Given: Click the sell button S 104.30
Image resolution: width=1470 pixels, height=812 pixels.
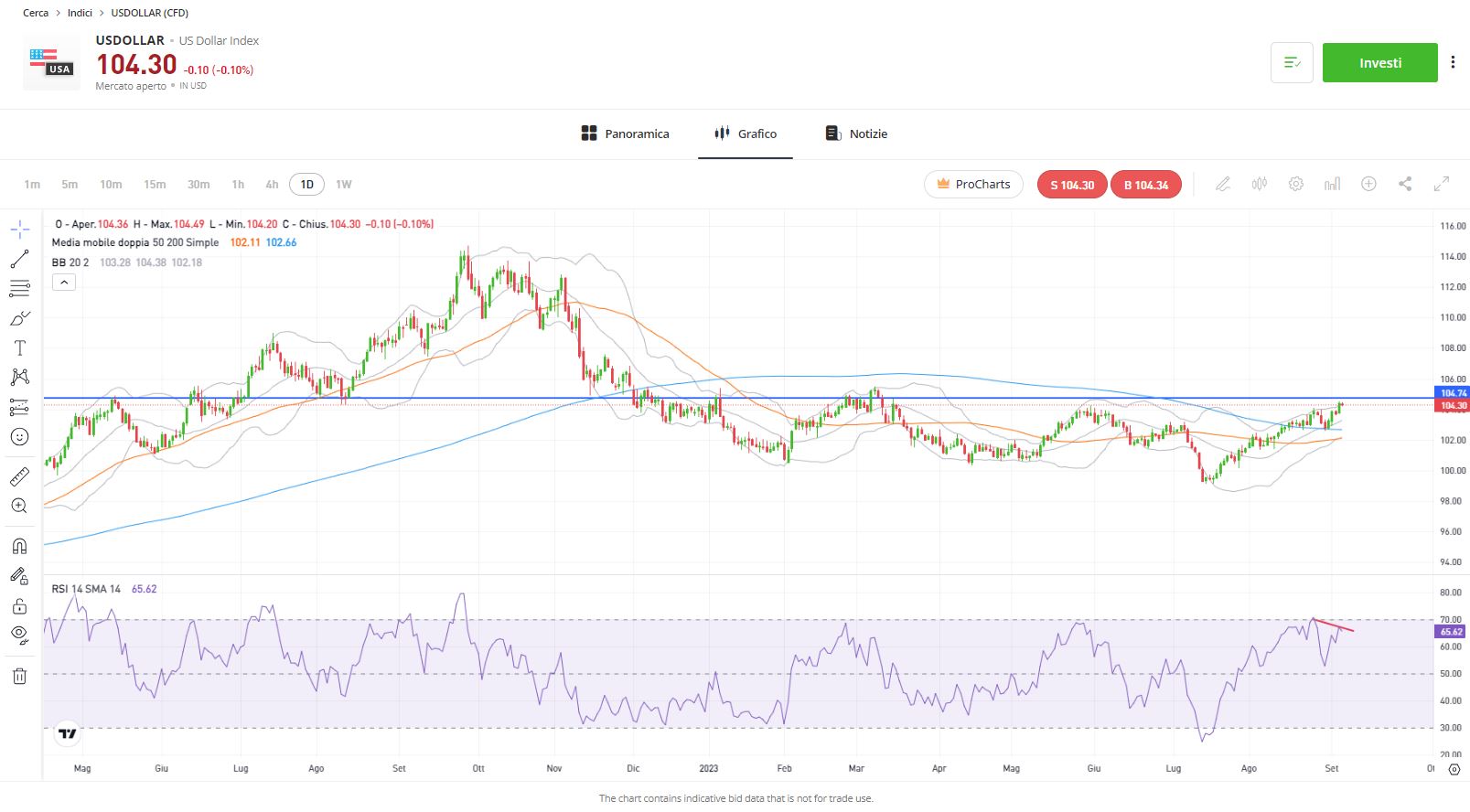Looking at the screenshot, I should (1072, 185).
